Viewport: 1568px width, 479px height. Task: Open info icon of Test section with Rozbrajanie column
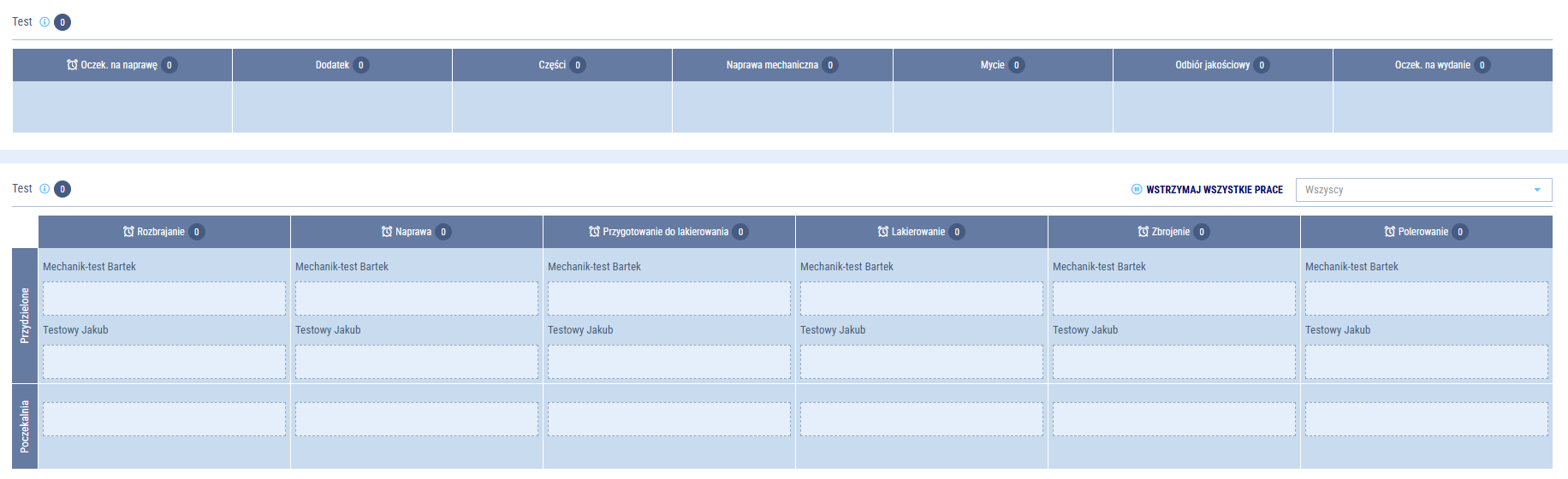[x=45, y=189]
